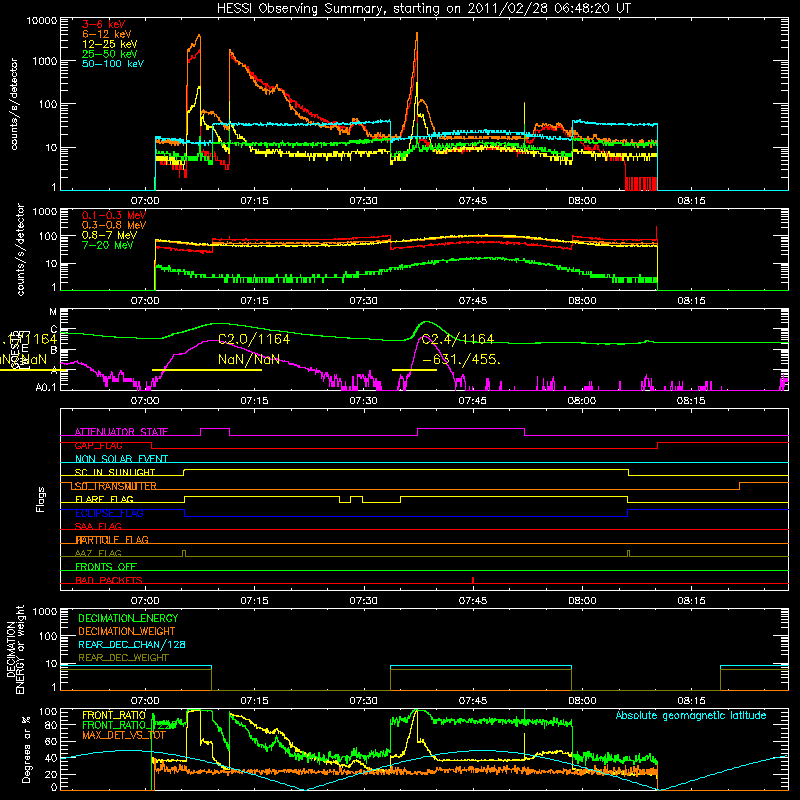
Task: Select the red 0.1-0.3 MeV legend label
Action: pyautogui.click(x=114, y=215)
